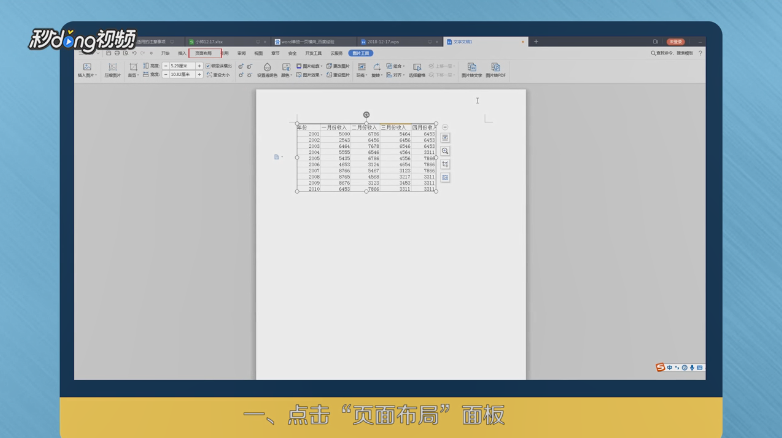
Task: Decrease the picture width with minus button
Action: click(166, 74)
